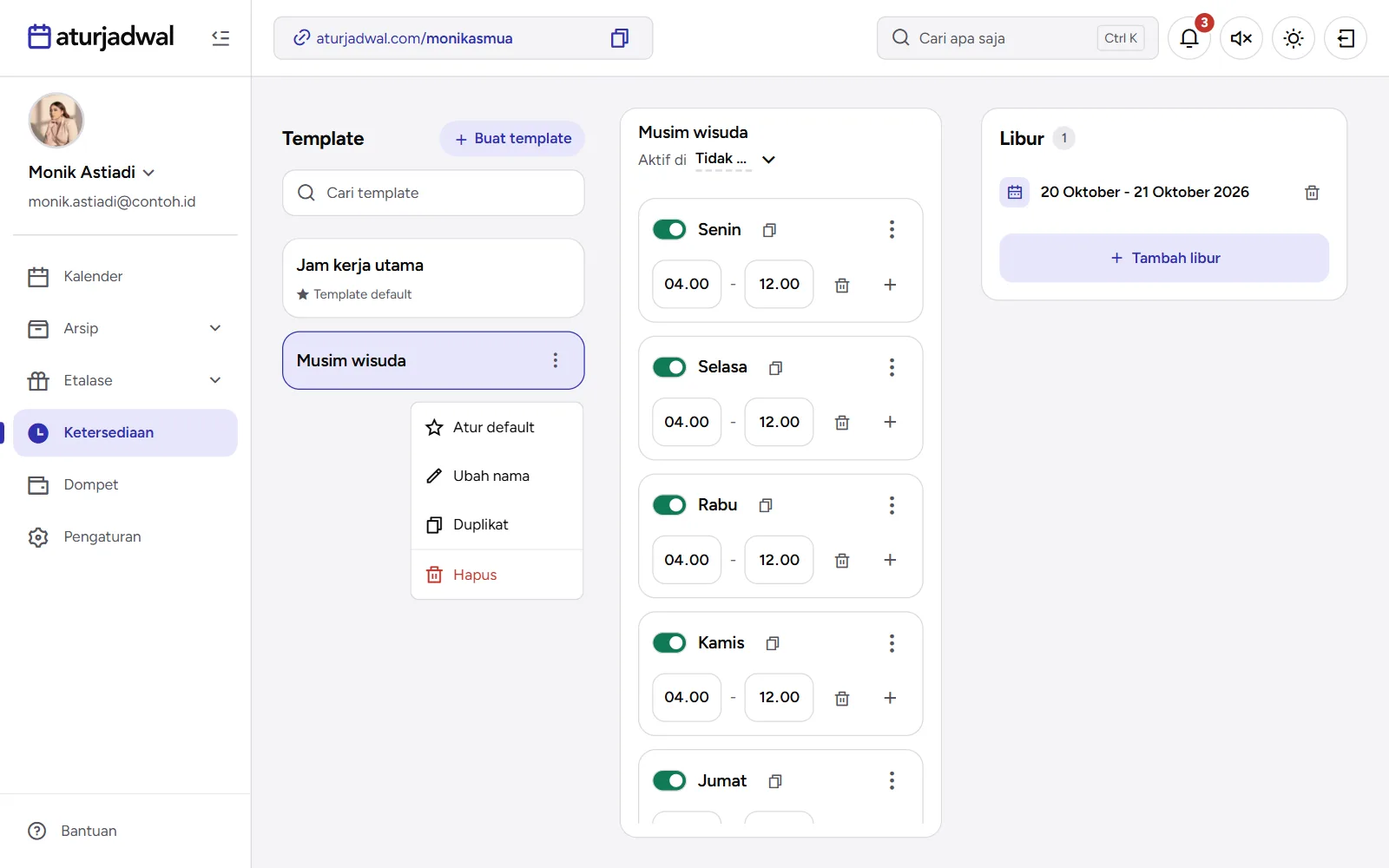Screen dimensions: 1389x868
Task: Toggle the mute sound icon
Action: click(x=1241, y=38)
